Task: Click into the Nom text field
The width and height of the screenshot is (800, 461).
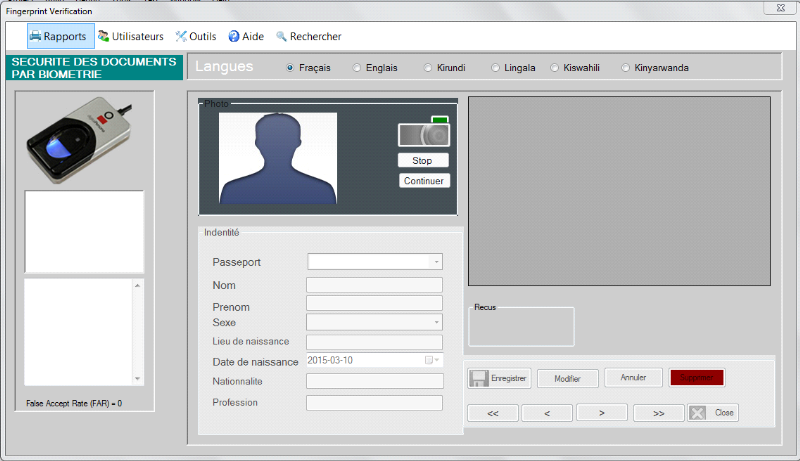Action: (374, 285)
